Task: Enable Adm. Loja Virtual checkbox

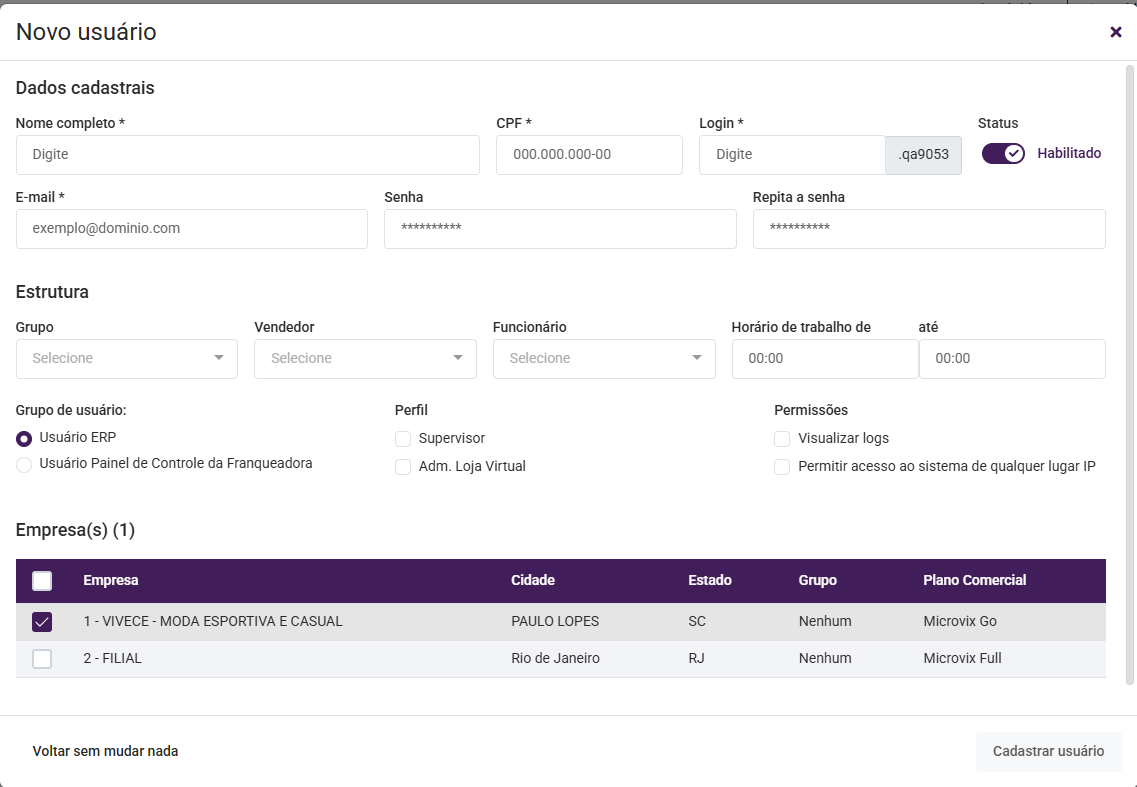Action: tap(403, 467)
